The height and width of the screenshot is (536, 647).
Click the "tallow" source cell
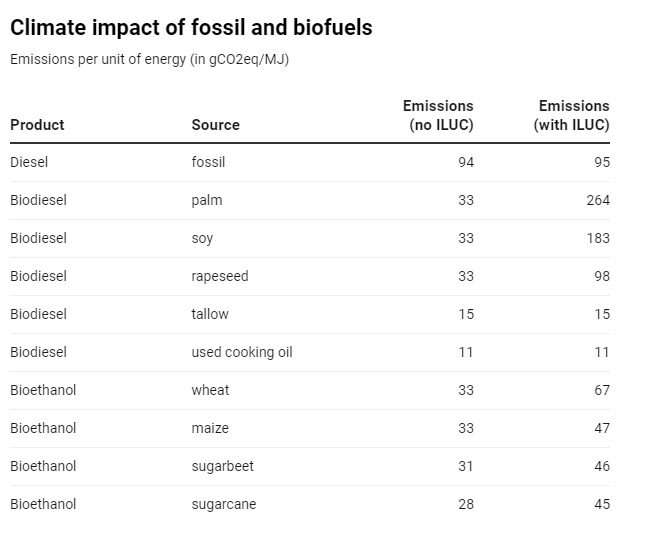point(210,314)
